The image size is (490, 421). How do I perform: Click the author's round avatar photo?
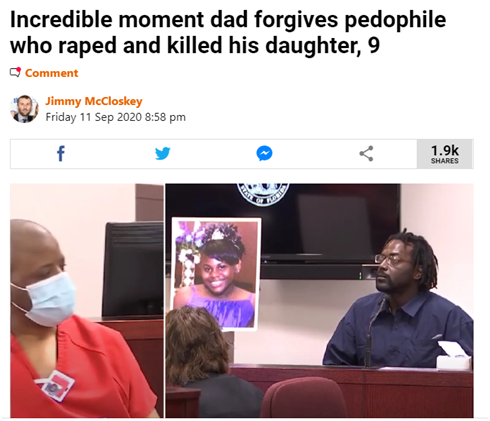tap(24, 109)
